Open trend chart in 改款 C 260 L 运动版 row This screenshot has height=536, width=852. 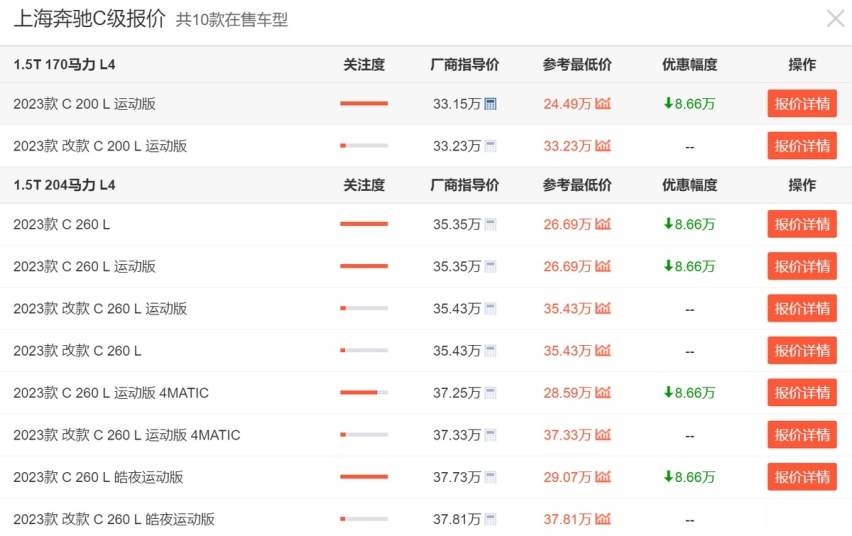[603, 308]
